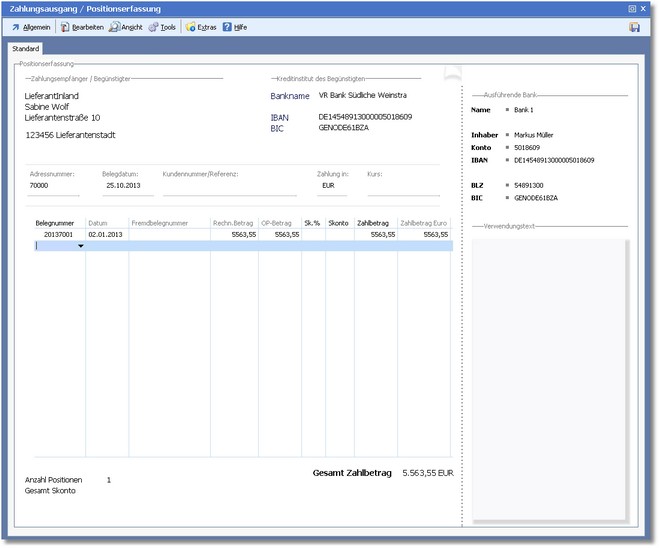Click the Extras icon in toolbar
This screenshot has height=548, width=659.
190,27
